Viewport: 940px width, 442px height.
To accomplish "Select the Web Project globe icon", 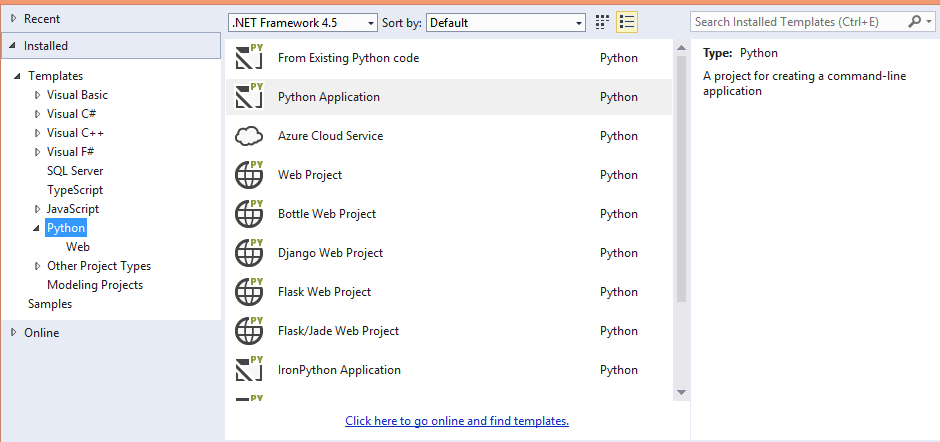I will (249, 175).
